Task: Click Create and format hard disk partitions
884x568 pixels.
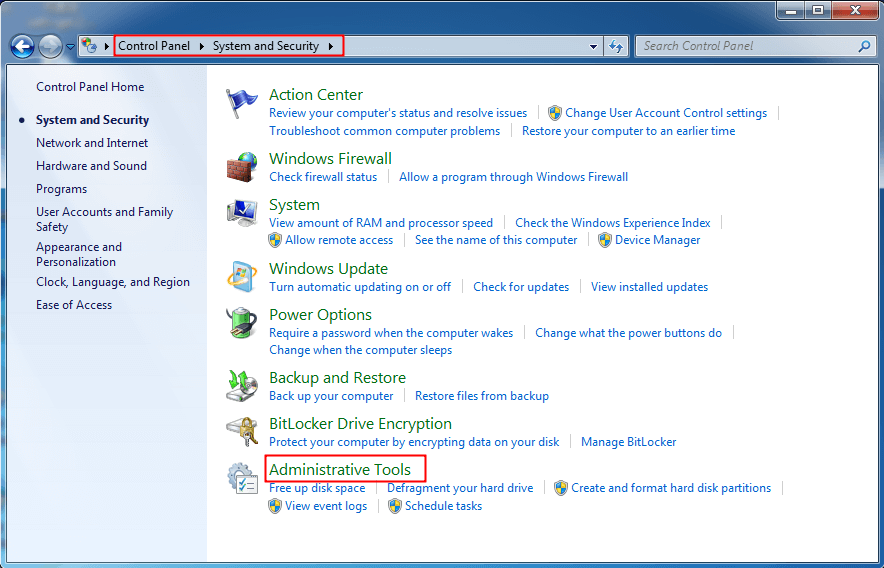Action: tap(671, 488)
